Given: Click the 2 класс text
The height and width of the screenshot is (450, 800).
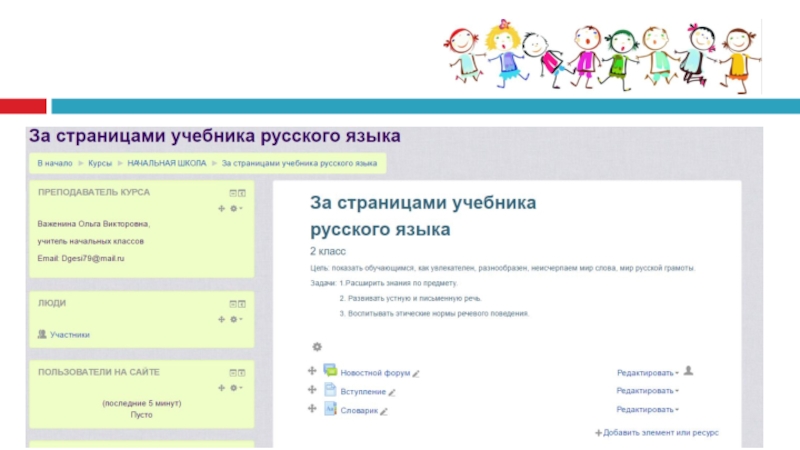Looking at the screenshot, I should 328,251.
